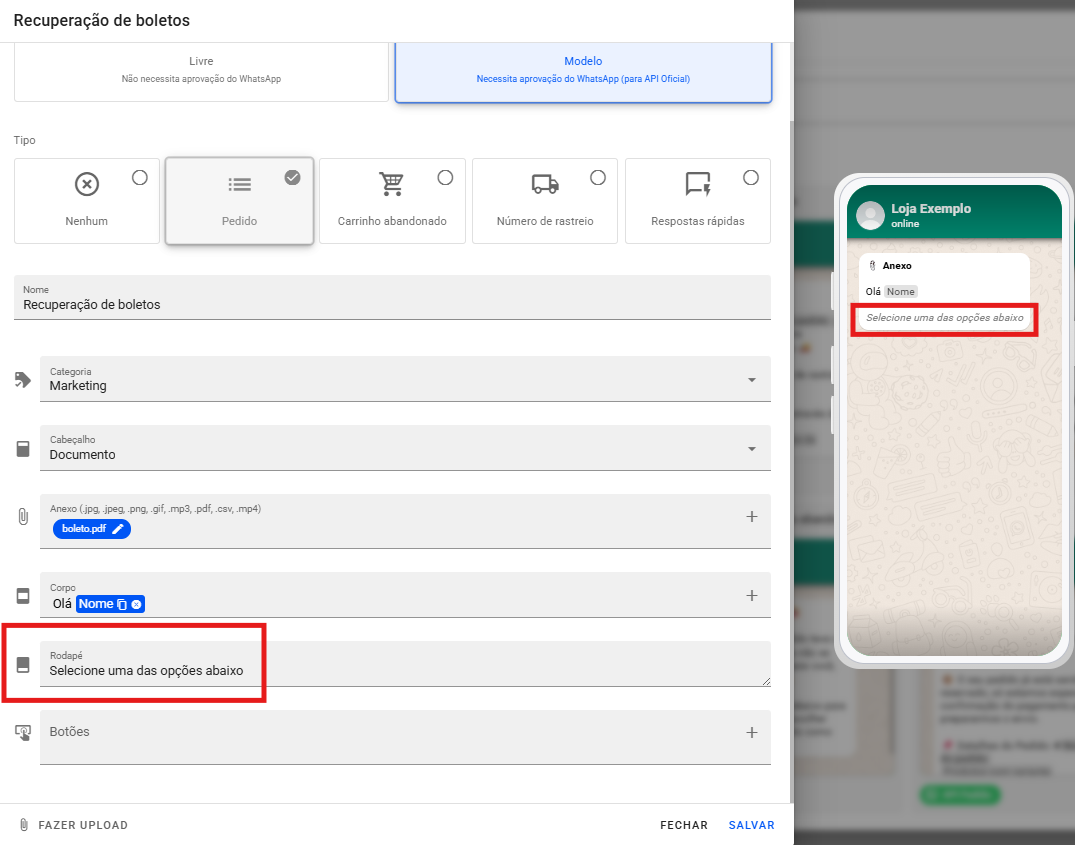Click into the Rodapé text field
This screenshot has width=1075, height=845.
click(x=400, y=671)
